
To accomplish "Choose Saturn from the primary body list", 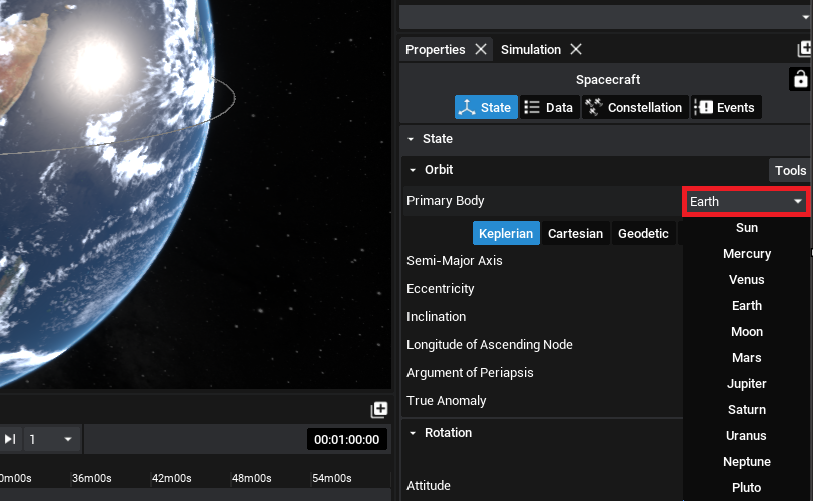I will pos(747,409).
